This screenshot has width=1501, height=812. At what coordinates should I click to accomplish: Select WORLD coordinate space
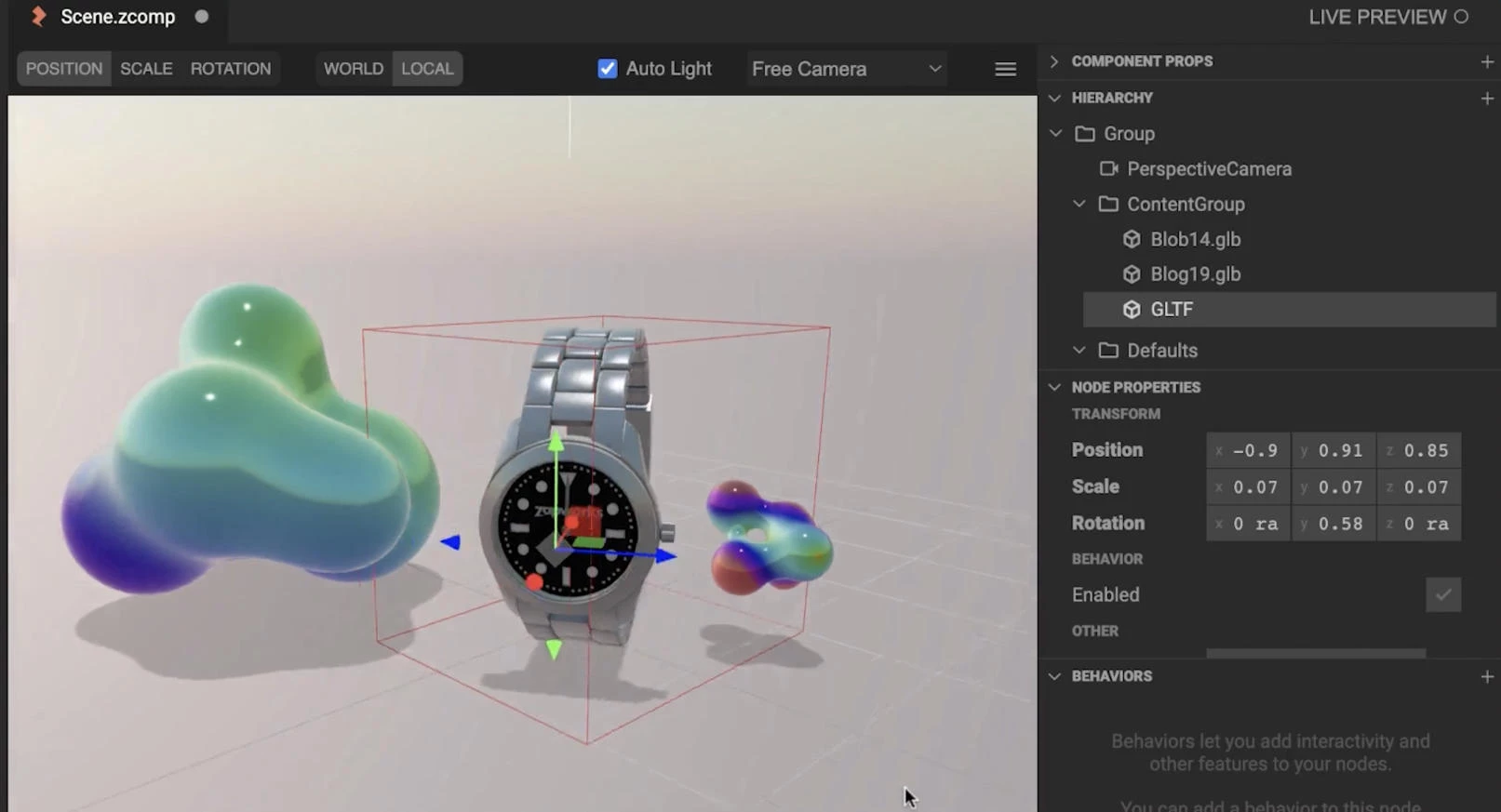[x=354, y=69]
